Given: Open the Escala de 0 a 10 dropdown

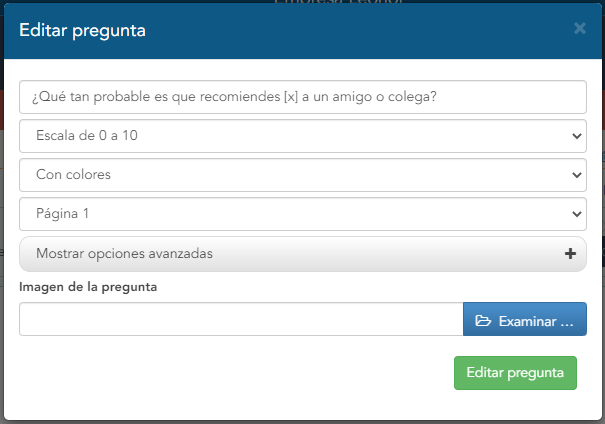Looking at the screenshot, I should (x=303, y=136).
